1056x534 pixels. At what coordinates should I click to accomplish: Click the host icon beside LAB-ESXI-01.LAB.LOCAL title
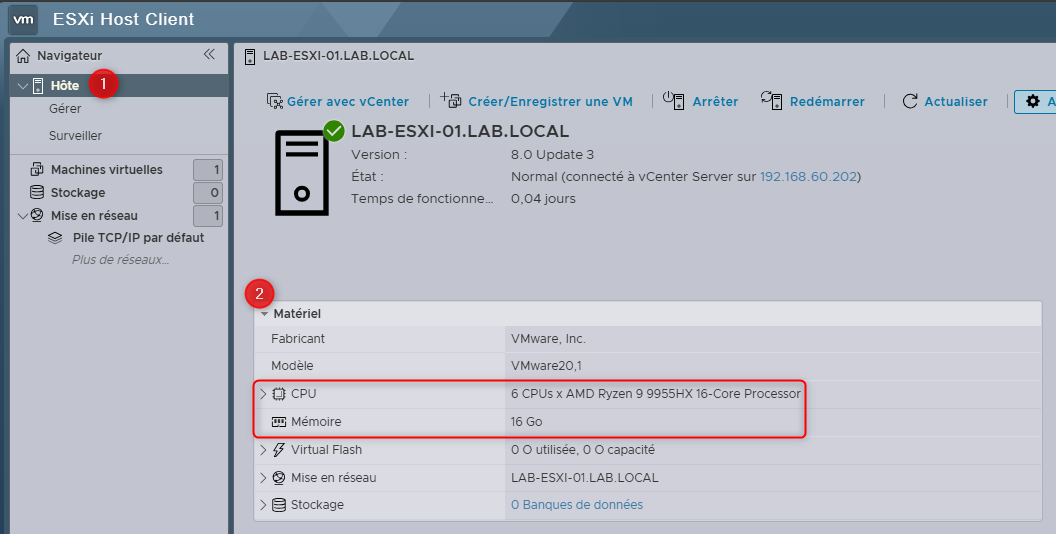point(250,57)
